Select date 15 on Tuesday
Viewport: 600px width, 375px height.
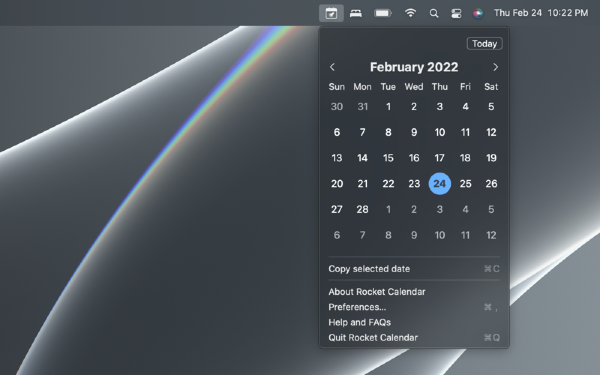(388, 158)
